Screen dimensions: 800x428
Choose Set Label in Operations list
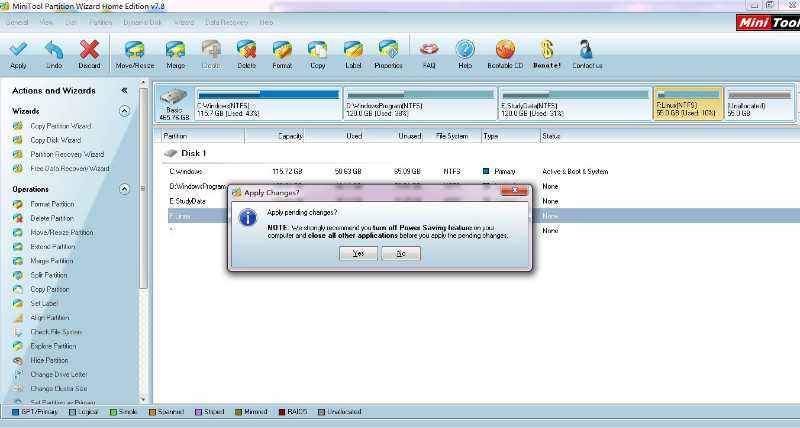click(x=43, y=303)
